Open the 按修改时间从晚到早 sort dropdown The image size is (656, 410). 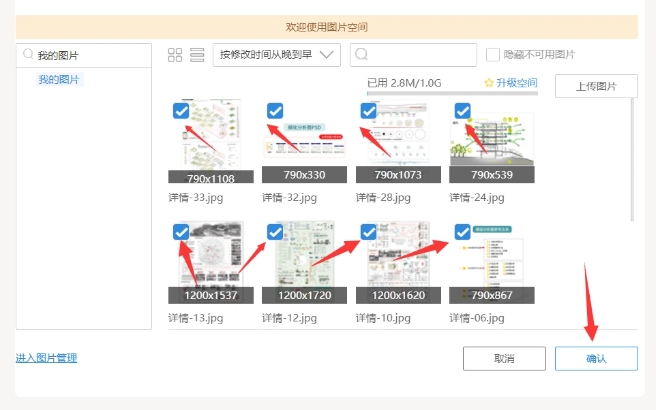[277, 55]
